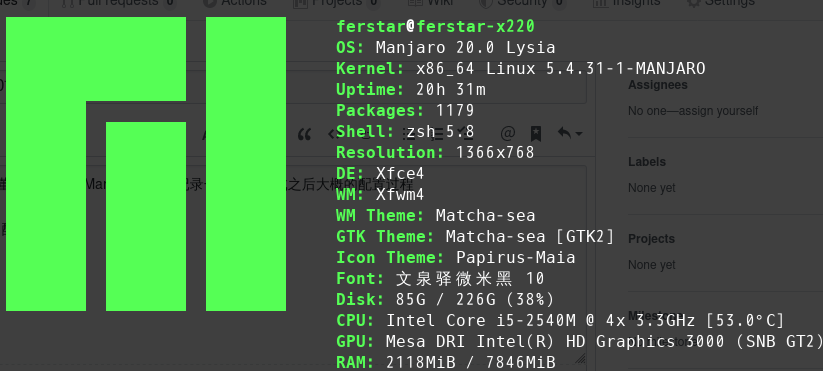
Task: Click the green Manjaro ASCII logo
Action: [x=146, y=164]
